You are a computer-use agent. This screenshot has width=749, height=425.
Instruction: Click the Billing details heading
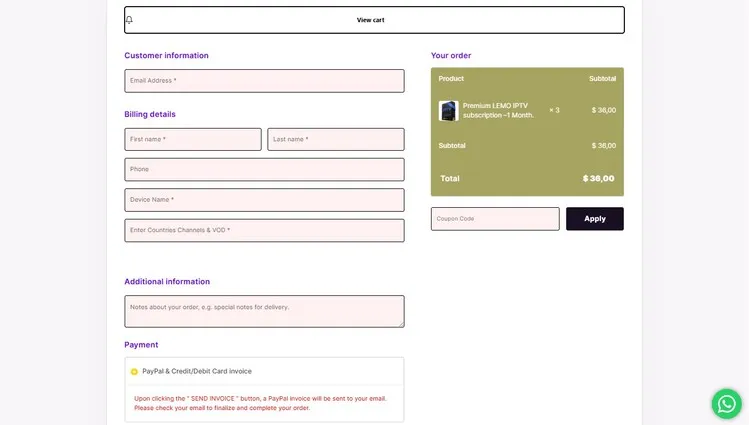tap(150, 114)
